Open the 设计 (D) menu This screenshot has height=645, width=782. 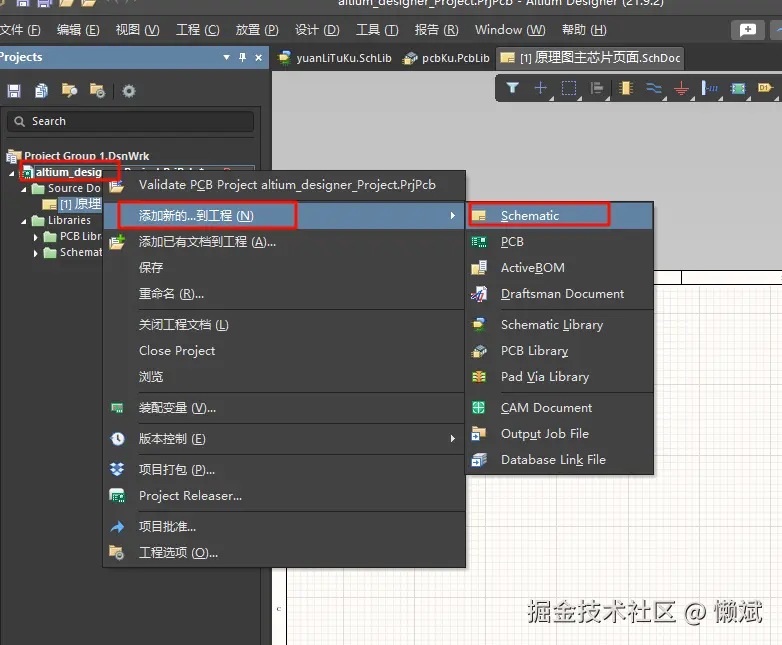pos(317,30)
